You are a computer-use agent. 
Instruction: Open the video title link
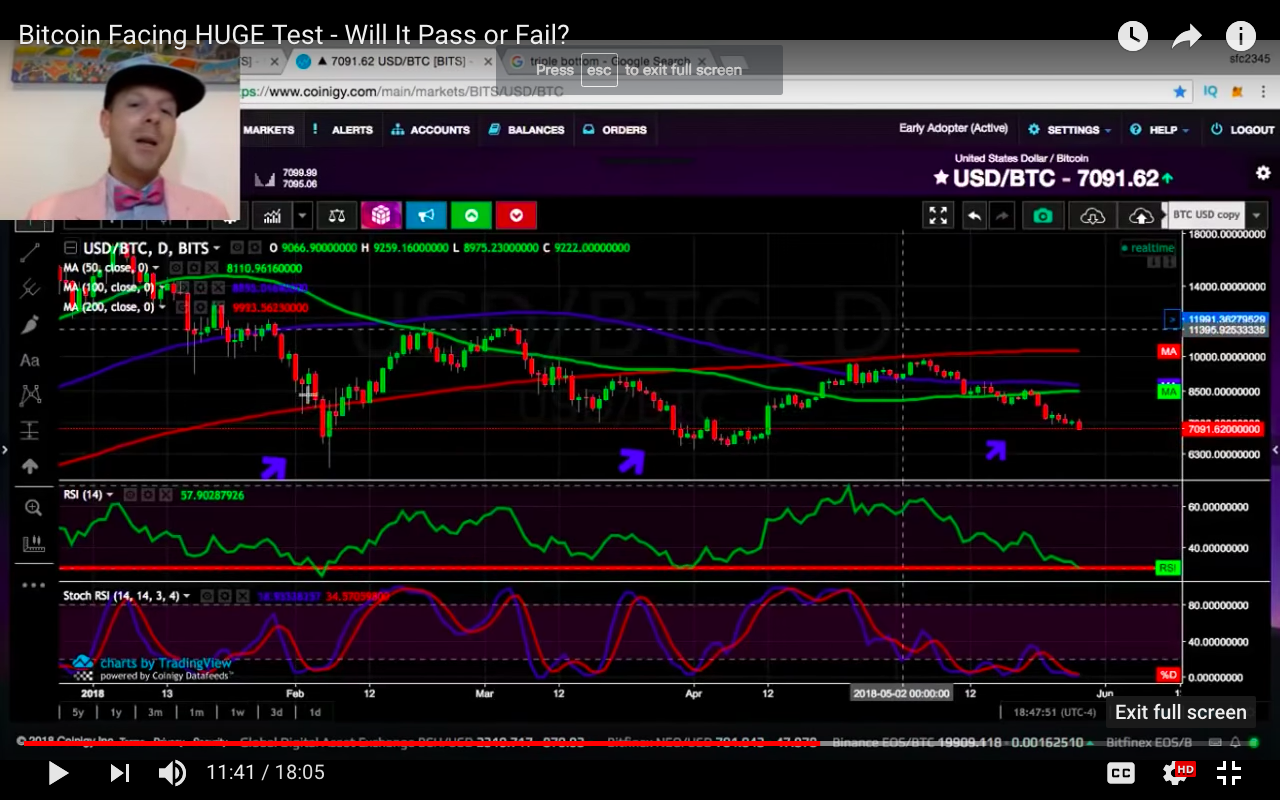(x=293, y=35)
